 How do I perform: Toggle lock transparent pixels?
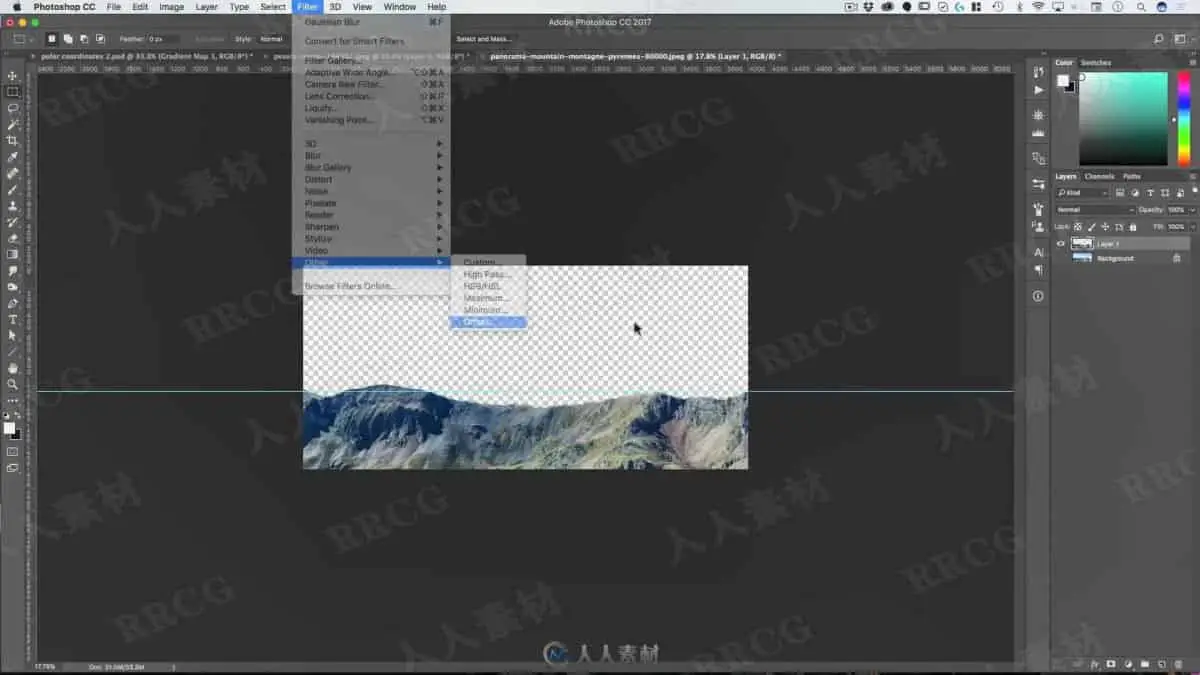point(1079,227)
